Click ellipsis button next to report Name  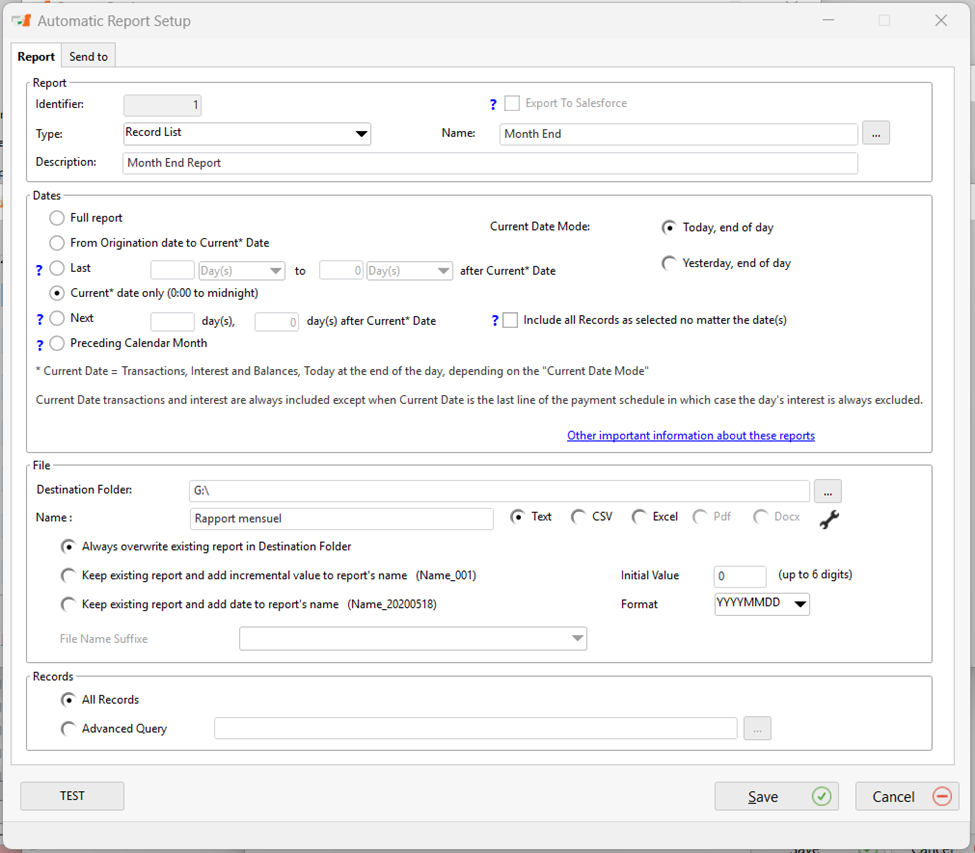(875, 133)
